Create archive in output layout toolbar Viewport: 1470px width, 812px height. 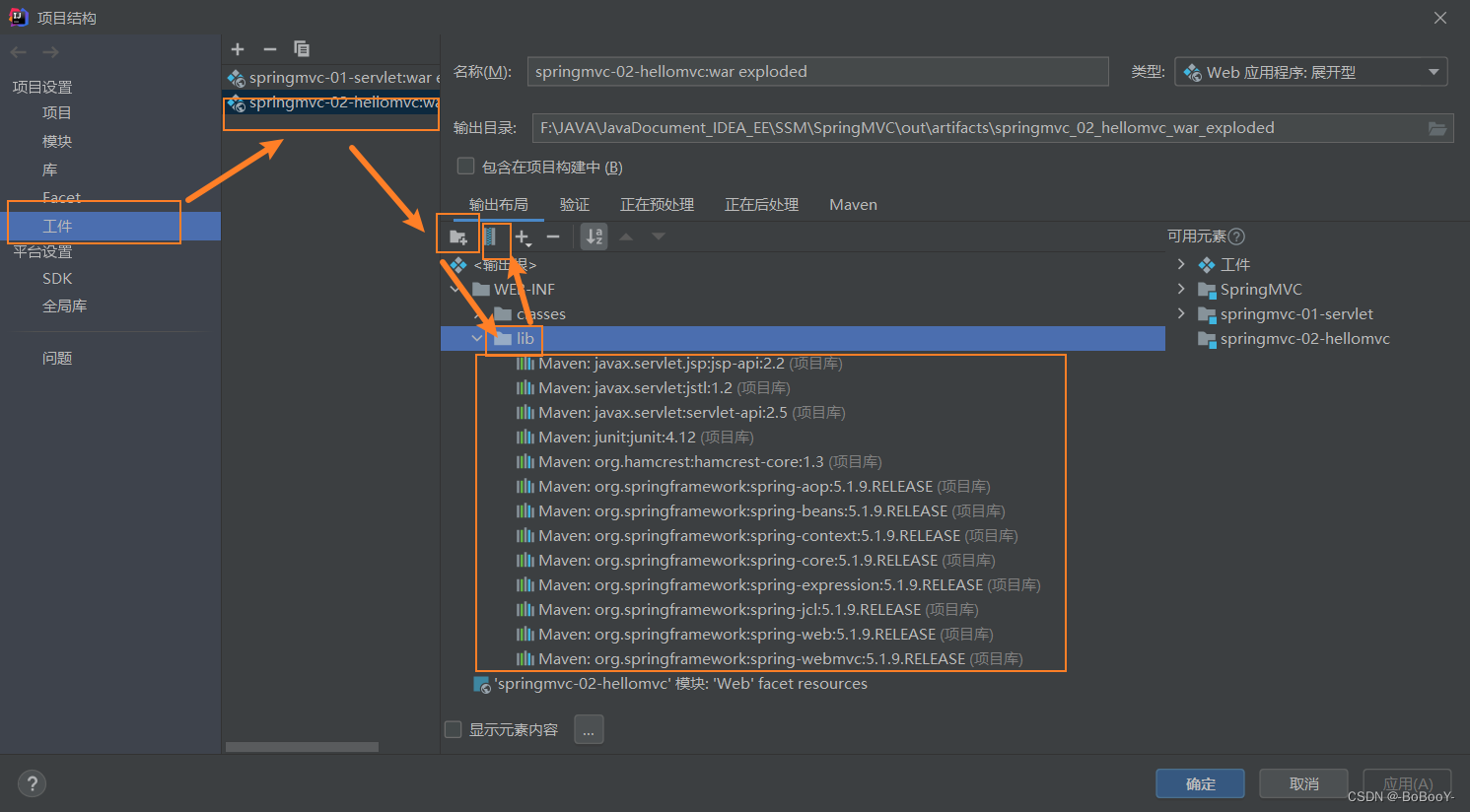pyautogui.click(x=490, y=237)
